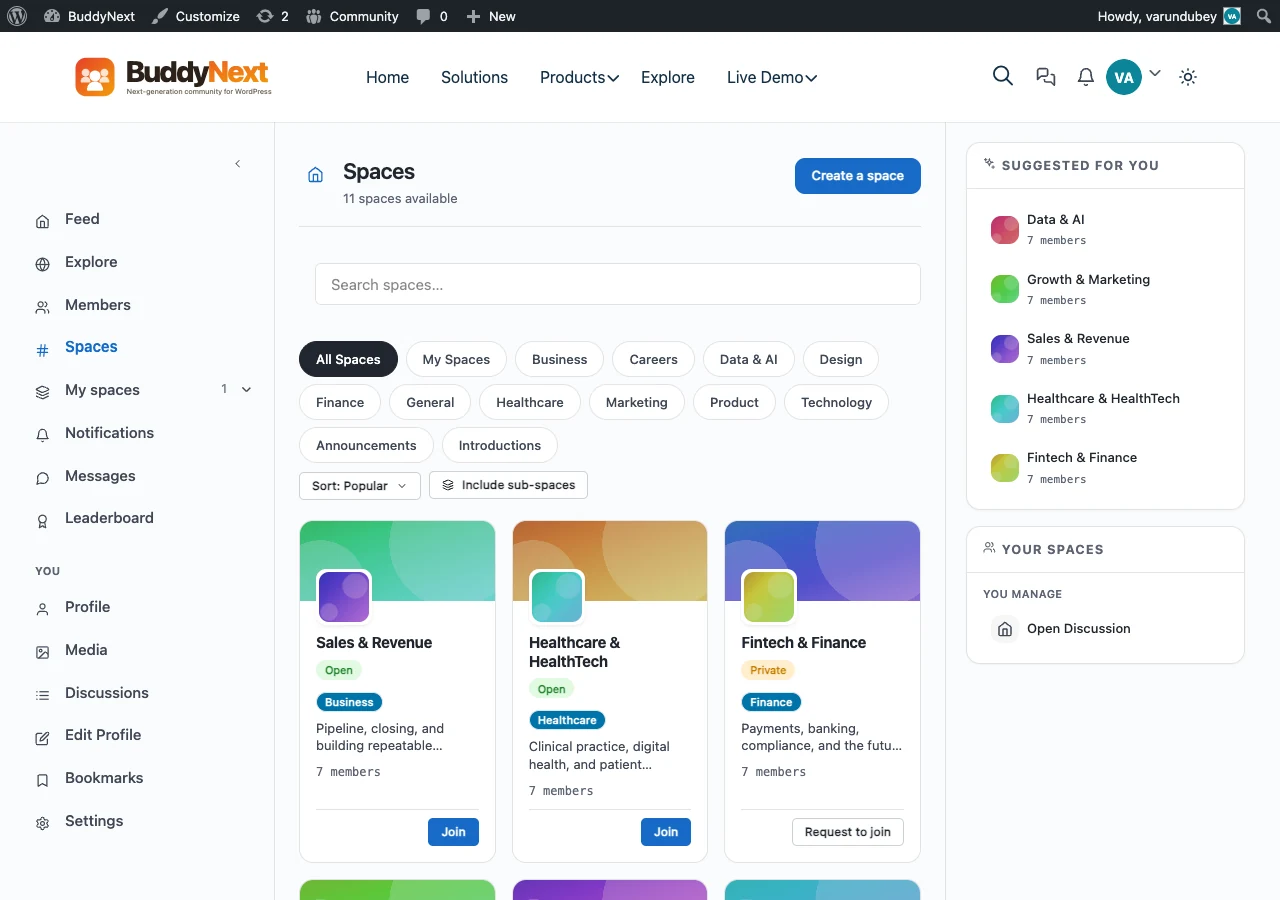Screen dimensions: 1280x900
Task: Click the Data & AI suggested space icon
Action: 1004,229
